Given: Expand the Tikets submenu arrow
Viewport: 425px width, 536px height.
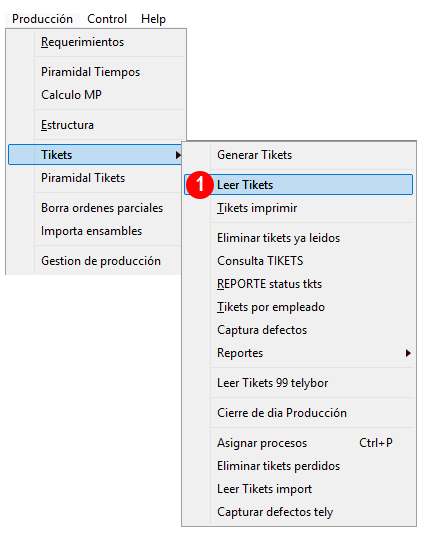Looking at the screenshot, I should coord(177,155).
